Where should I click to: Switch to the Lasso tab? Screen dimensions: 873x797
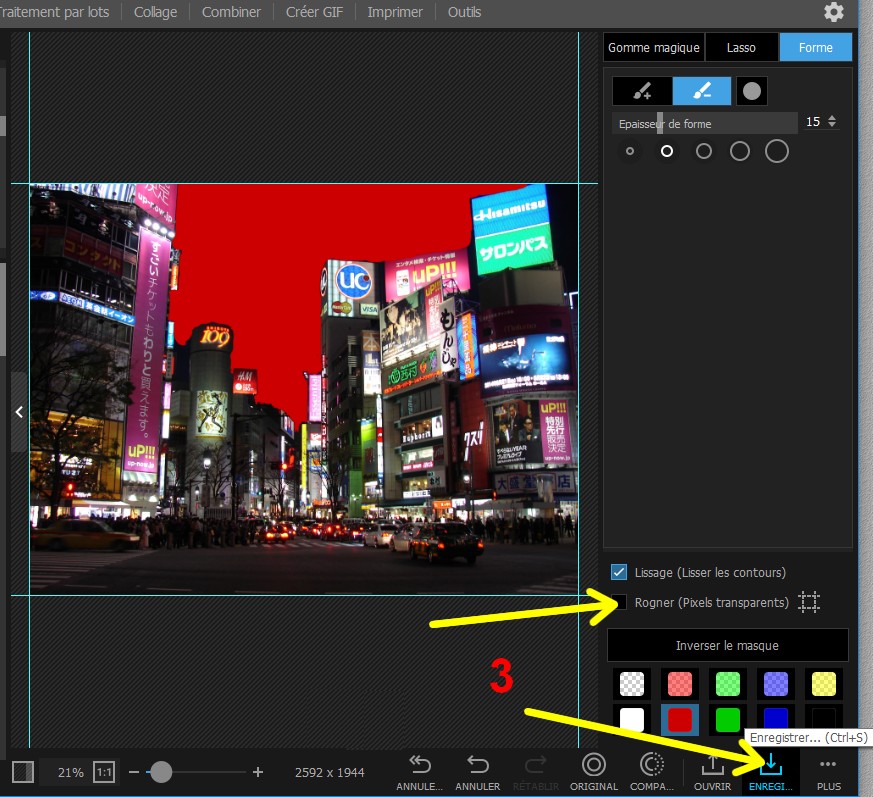pyautogui.click(x=741, y=47)
